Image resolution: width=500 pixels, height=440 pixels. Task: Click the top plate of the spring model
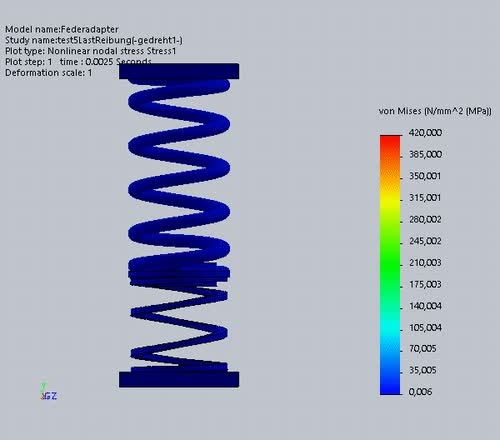(x=179, y=71)
